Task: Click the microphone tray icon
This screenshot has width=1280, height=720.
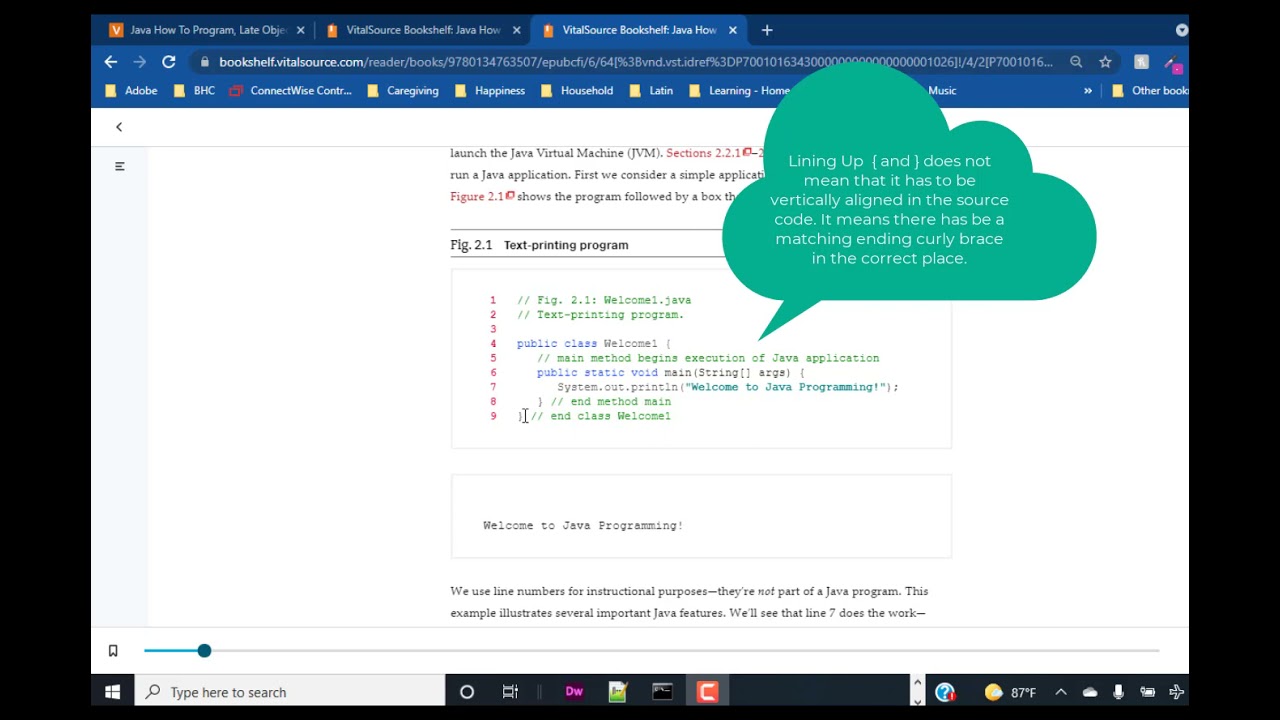Action: [x=1118, y=692]
